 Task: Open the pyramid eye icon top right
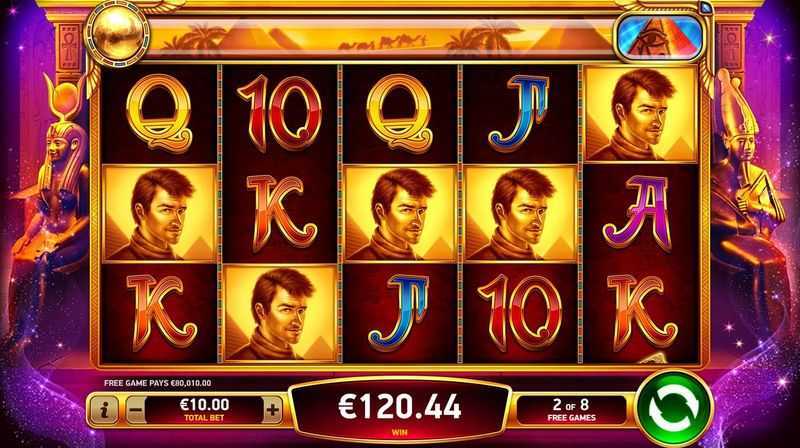coord(660,37)
